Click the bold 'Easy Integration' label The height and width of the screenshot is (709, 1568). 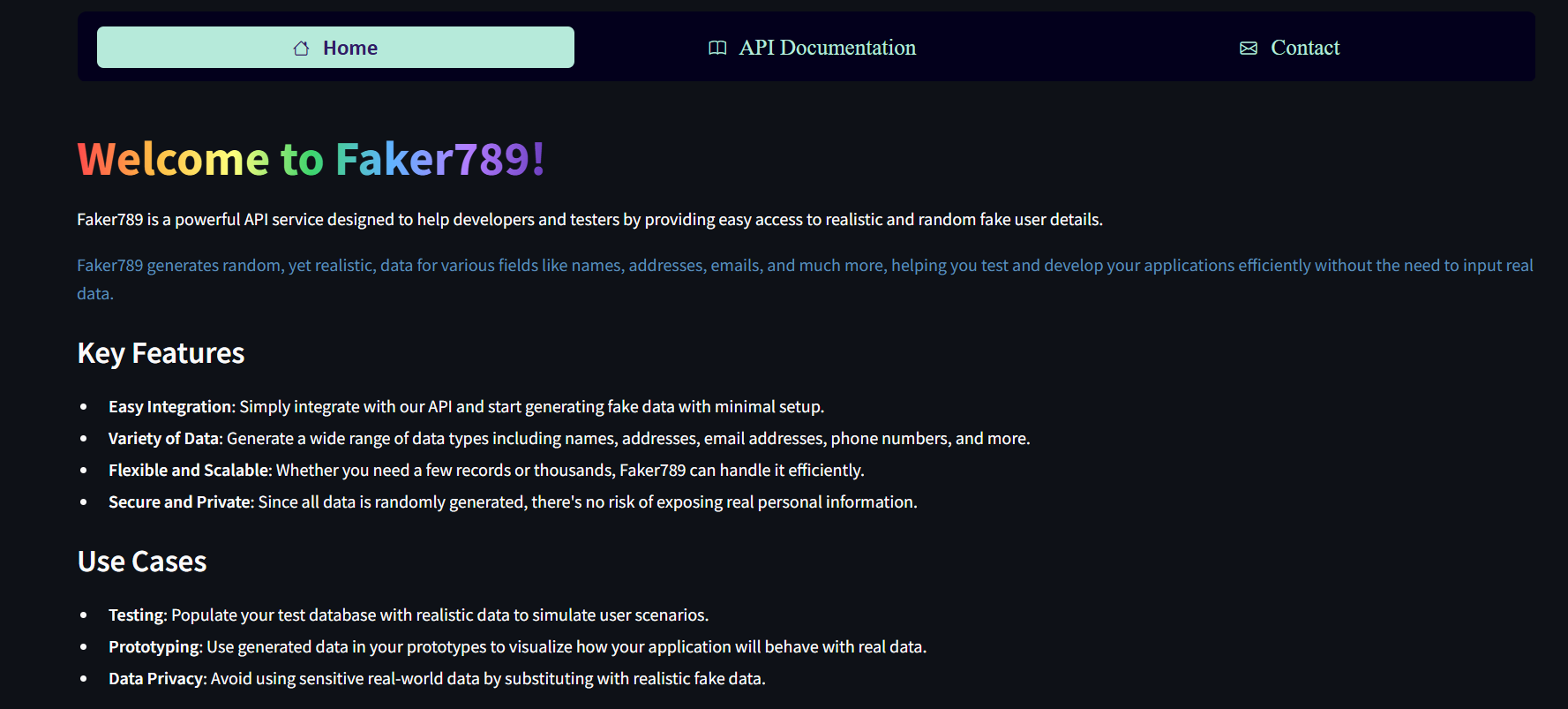pyautogui.click(x=169, y=407)
